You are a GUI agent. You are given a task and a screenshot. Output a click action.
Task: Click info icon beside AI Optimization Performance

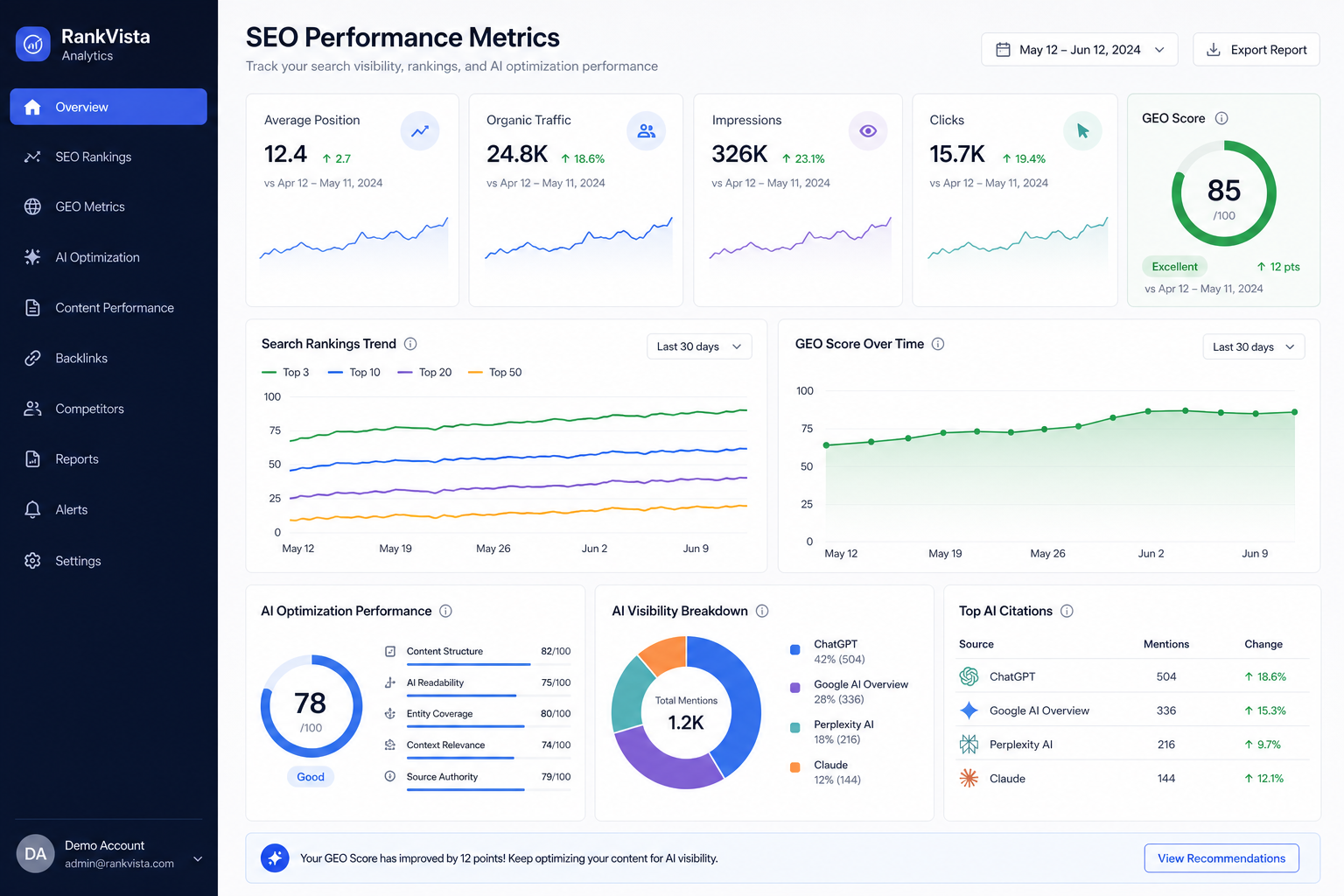pos(445,611)
